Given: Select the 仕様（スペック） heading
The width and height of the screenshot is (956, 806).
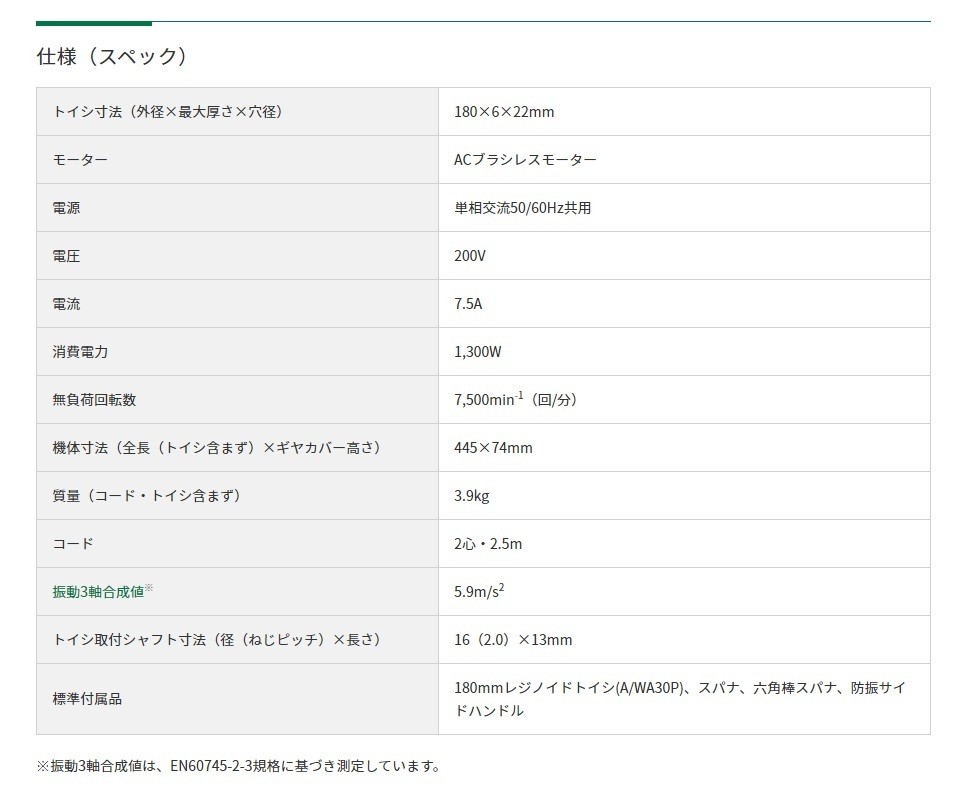Looking at the screenshot, I should tap(111, 56).
